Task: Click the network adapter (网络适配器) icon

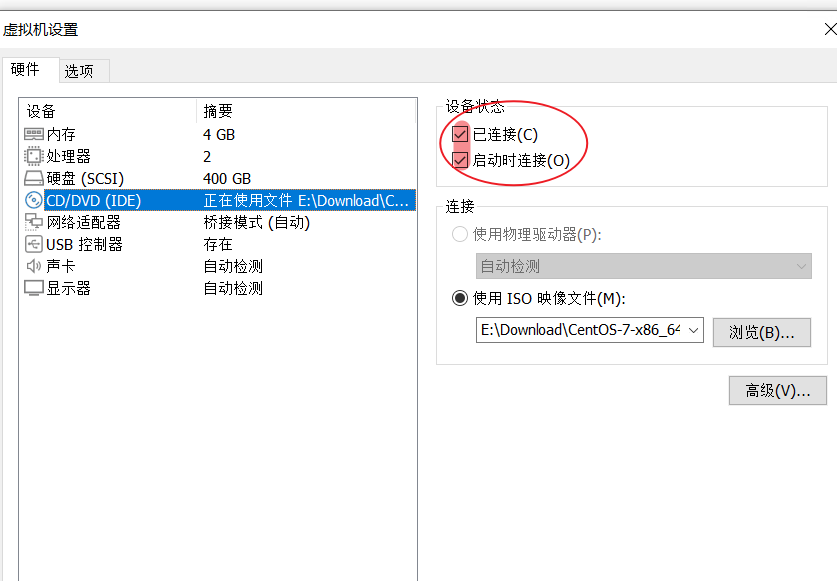Action: (34, 222)
